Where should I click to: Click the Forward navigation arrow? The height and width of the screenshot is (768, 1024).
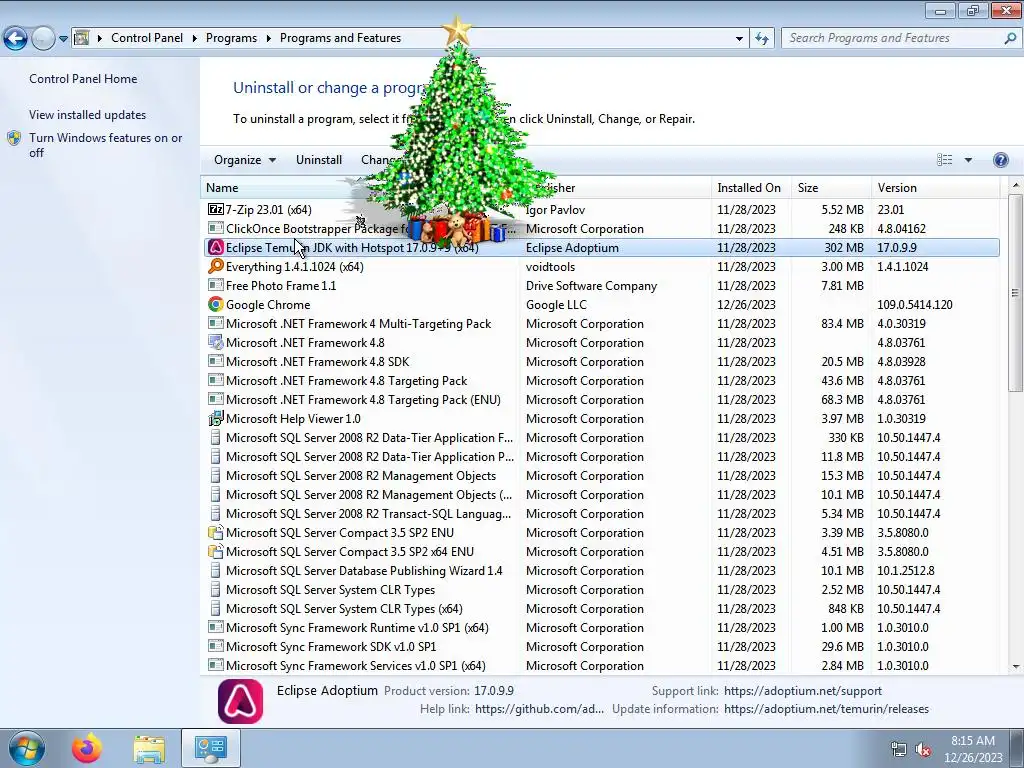point(43,39)
